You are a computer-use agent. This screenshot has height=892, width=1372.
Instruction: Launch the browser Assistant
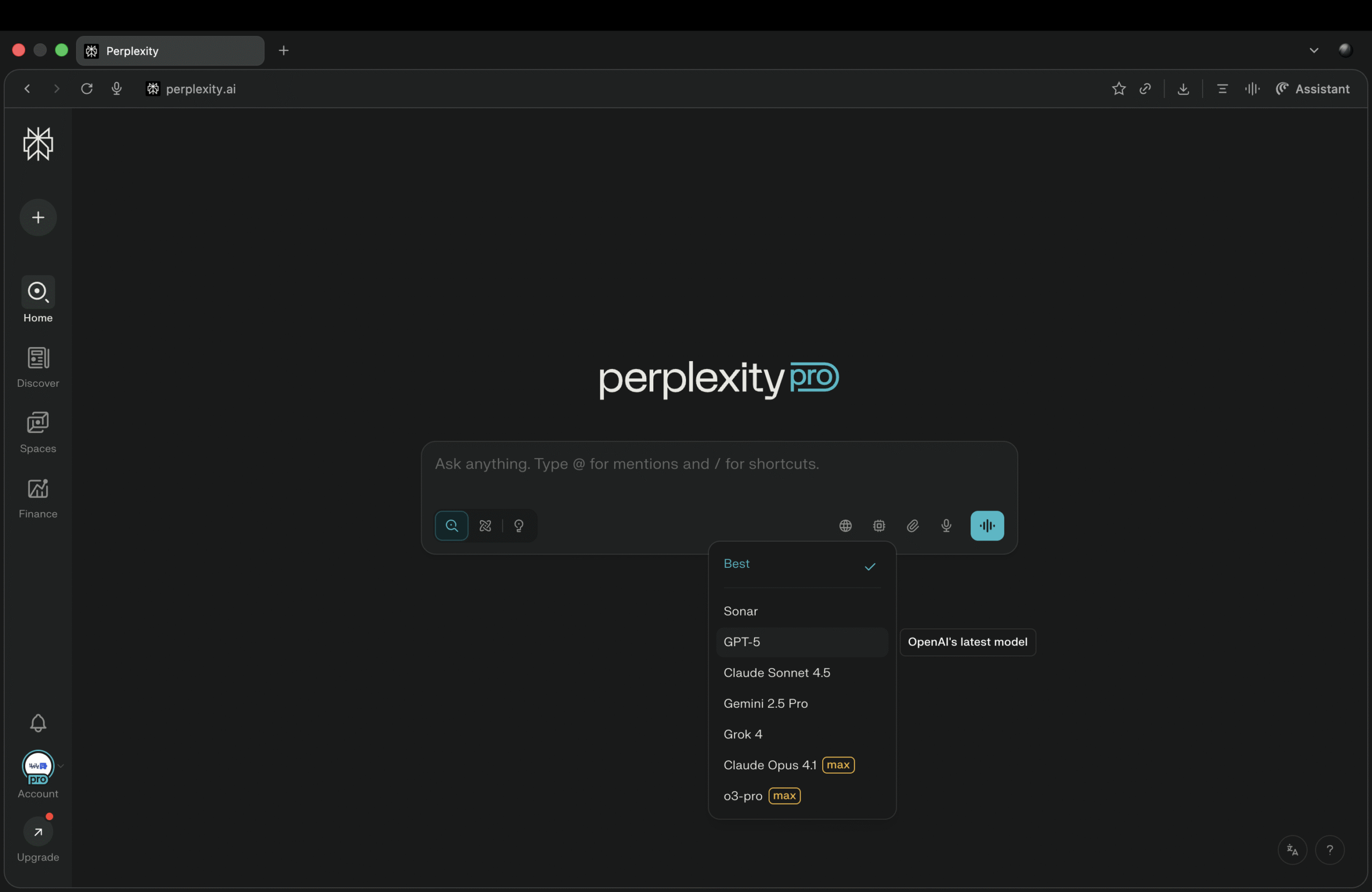[x=1313, y=89]
